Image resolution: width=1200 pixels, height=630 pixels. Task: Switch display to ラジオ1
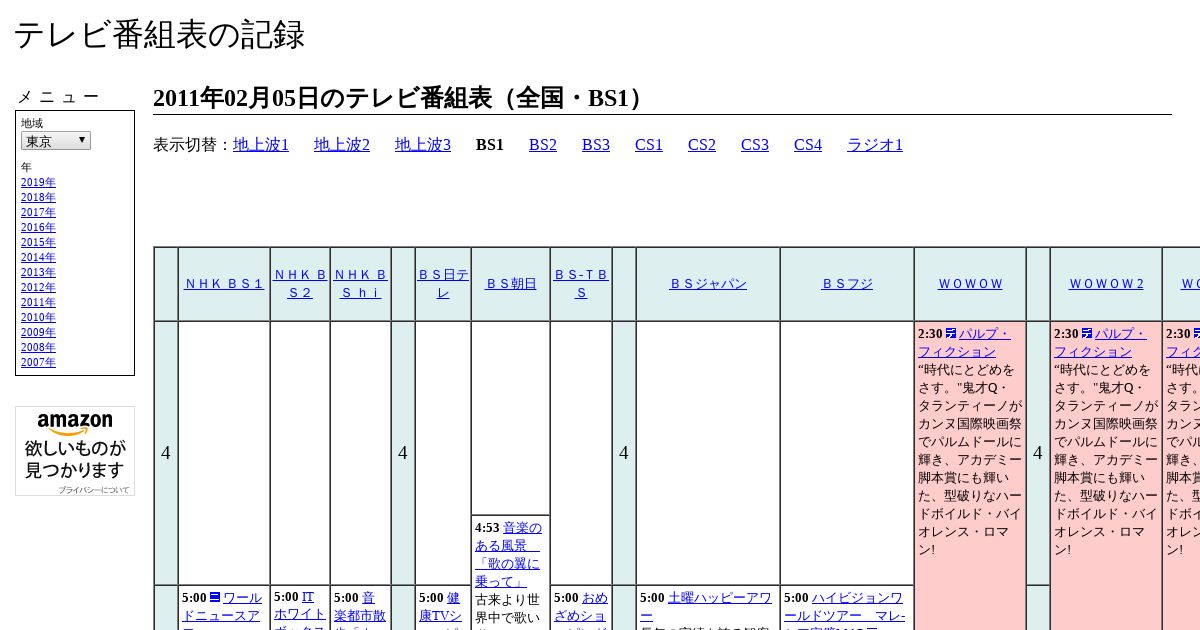tap(875, 145)
